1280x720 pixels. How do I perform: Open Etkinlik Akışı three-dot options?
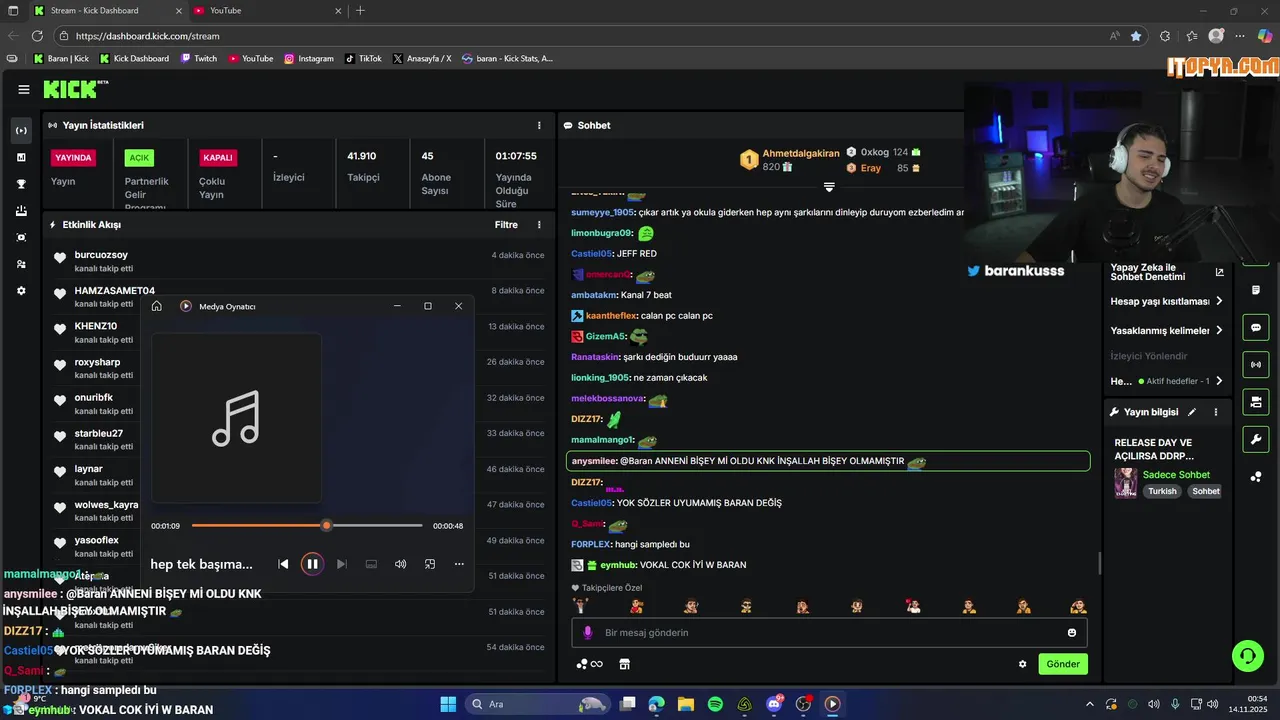tap(539, 225)
